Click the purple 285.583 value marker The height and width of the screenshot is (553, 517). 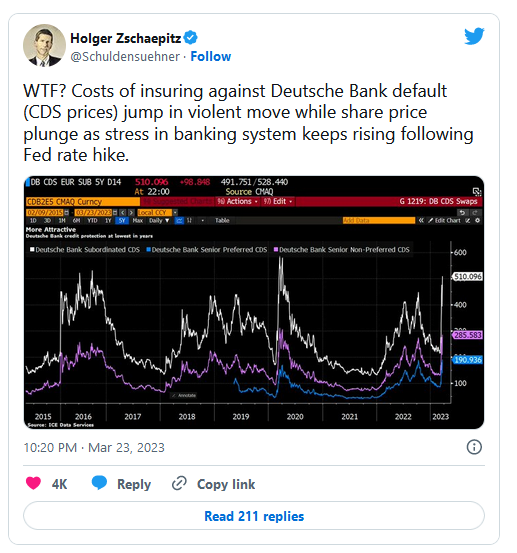468,335
